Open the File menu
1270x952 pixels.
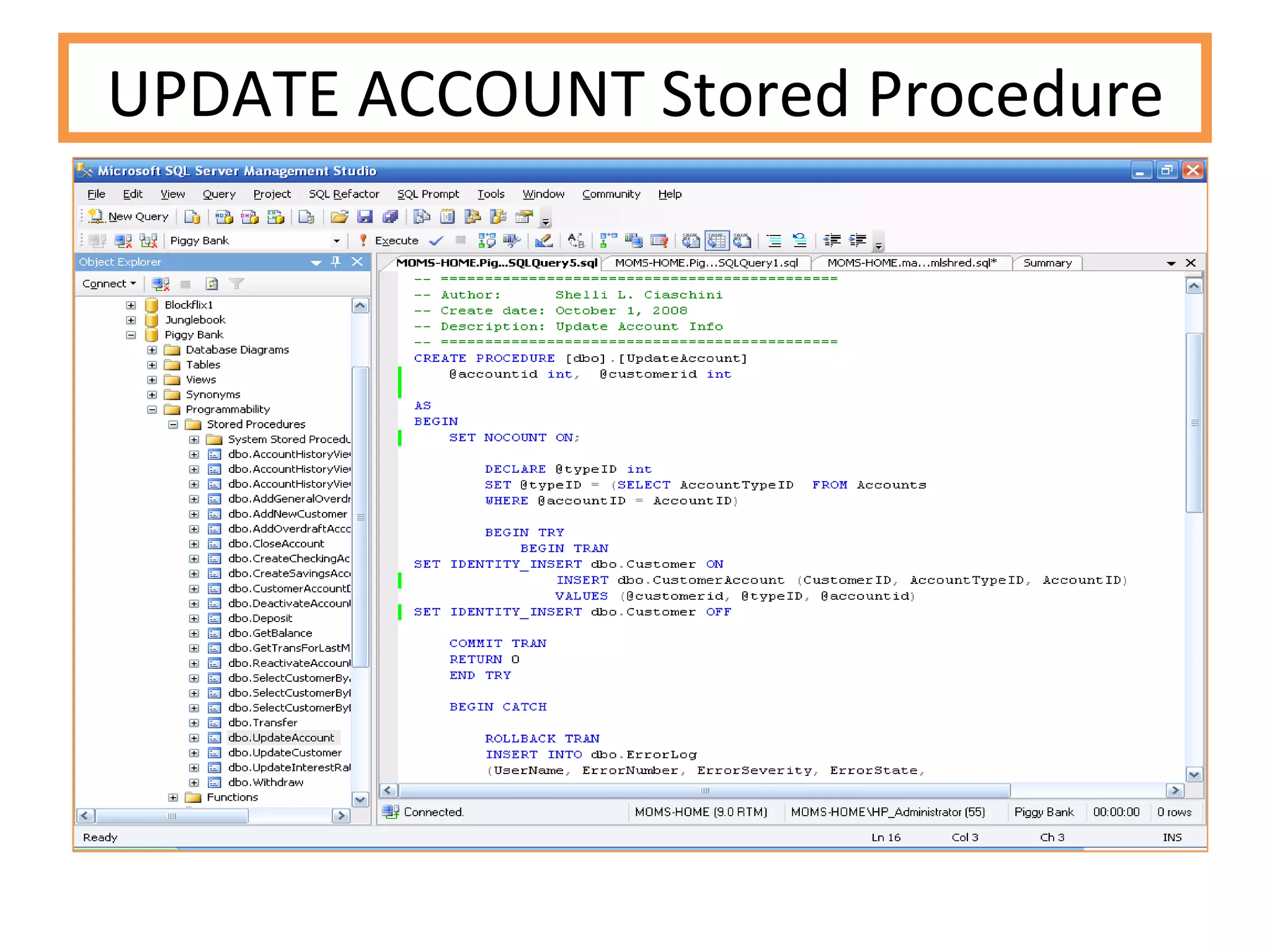click(x=96, y=194)
